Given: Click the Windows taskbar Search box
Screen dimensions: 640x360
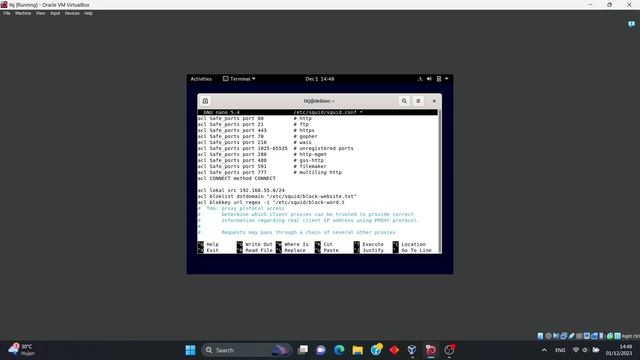Looking at the screenshot, I should (x=247, y=350).
